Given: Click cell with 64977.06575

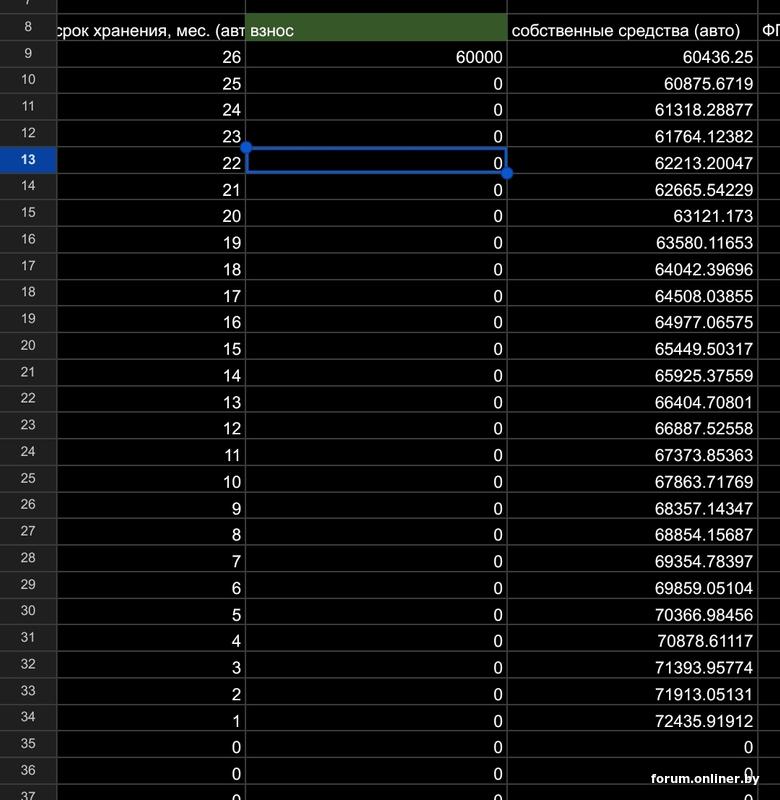Looking at the screenshot, I should [x=632, y=319].
